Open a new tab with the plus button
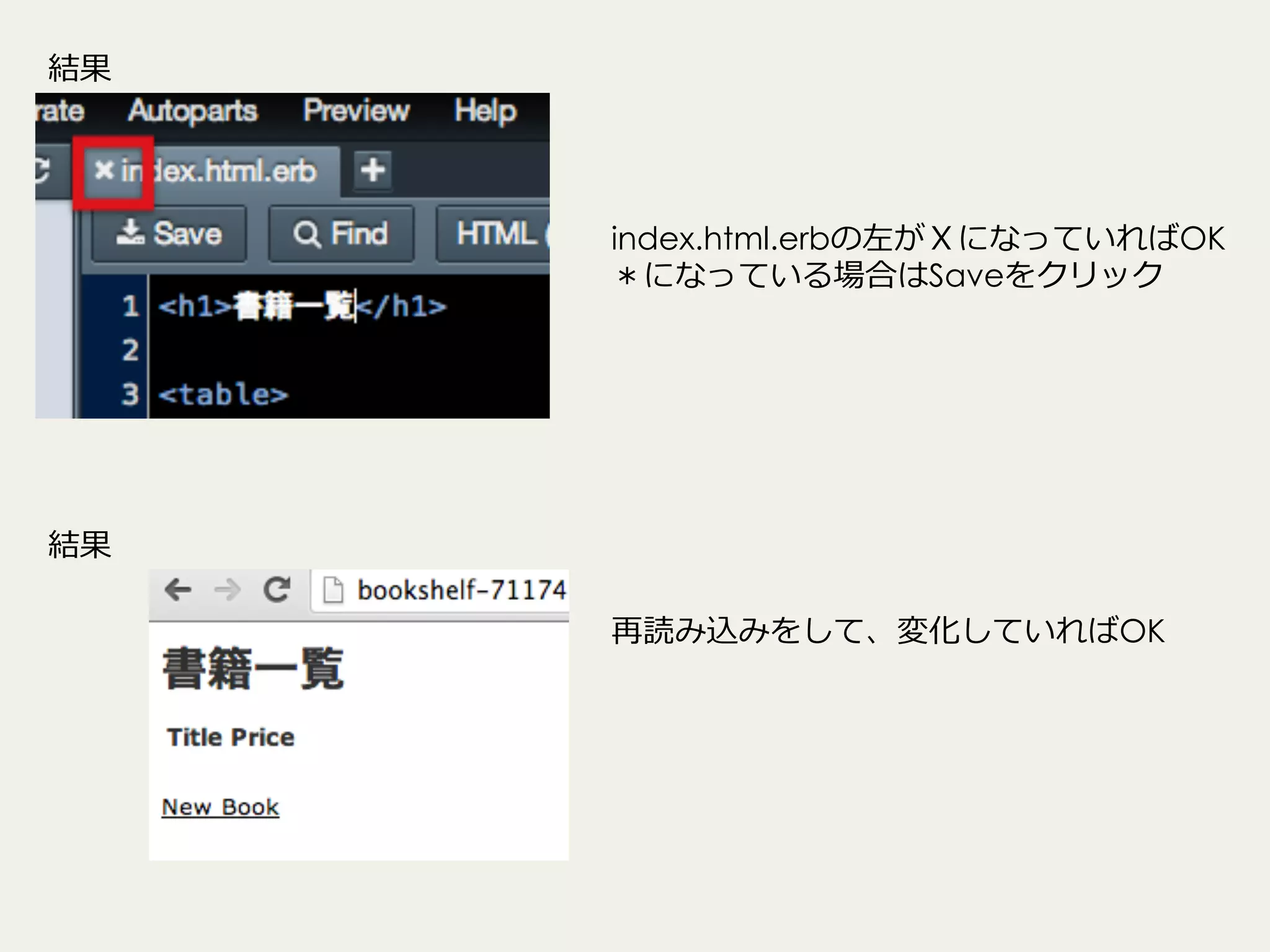 point(373,170)
